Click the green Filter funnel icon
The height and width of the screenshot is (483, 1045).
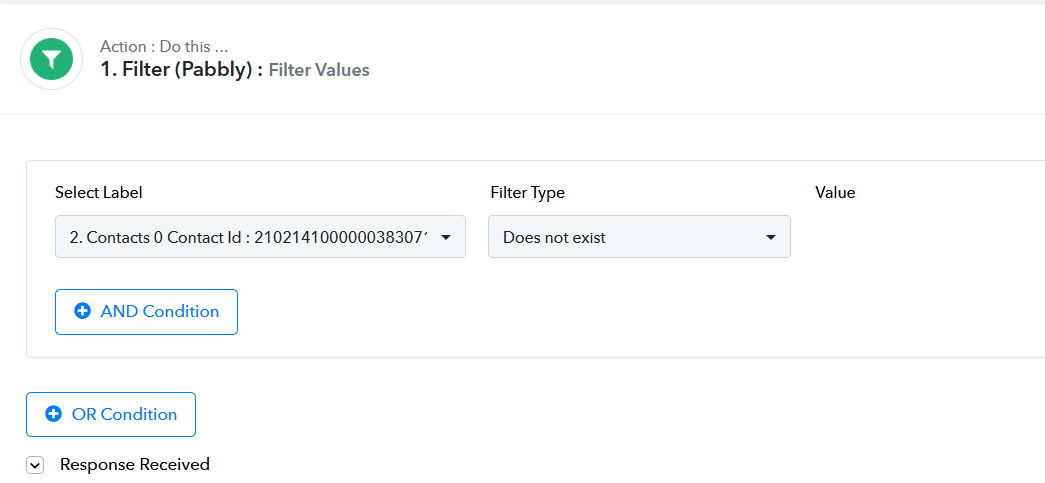tap(52, 59)
